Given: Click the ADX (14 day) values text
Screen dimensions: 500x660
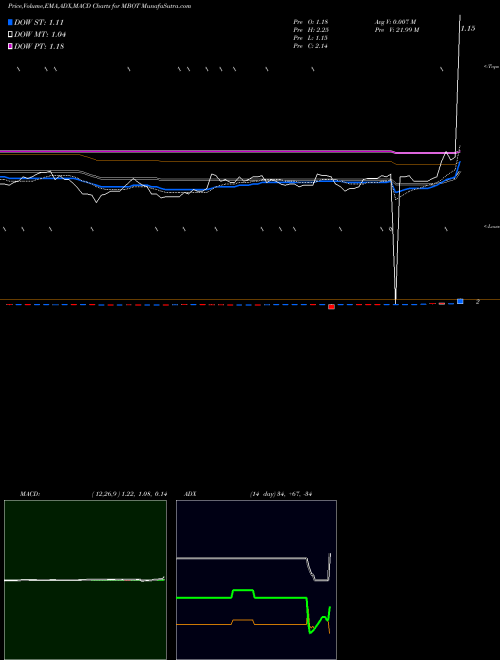Looking at the screenshot, I should click(x=280, y=494).
